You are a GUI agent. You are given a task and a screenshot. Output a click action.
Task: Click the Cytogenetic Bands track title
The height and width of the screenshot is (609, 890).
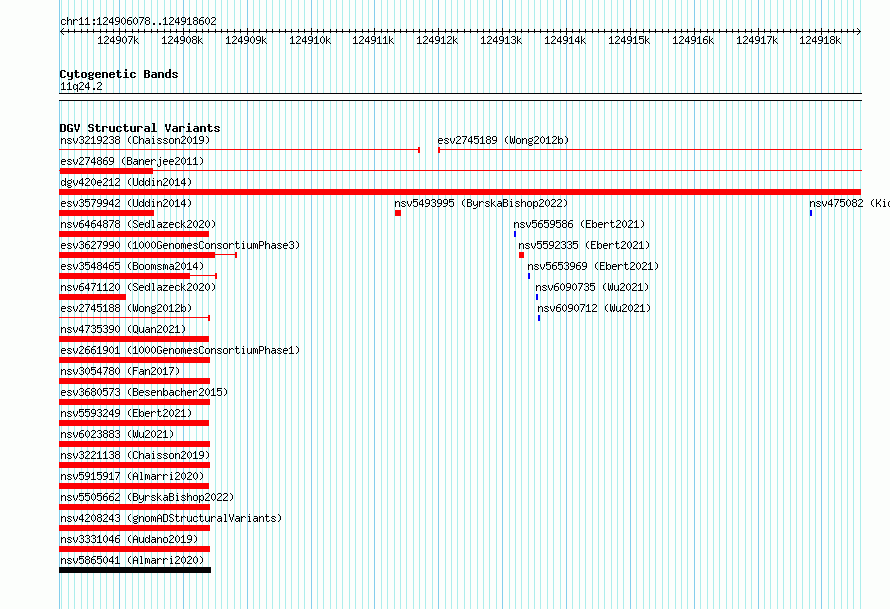coord(119,74)
